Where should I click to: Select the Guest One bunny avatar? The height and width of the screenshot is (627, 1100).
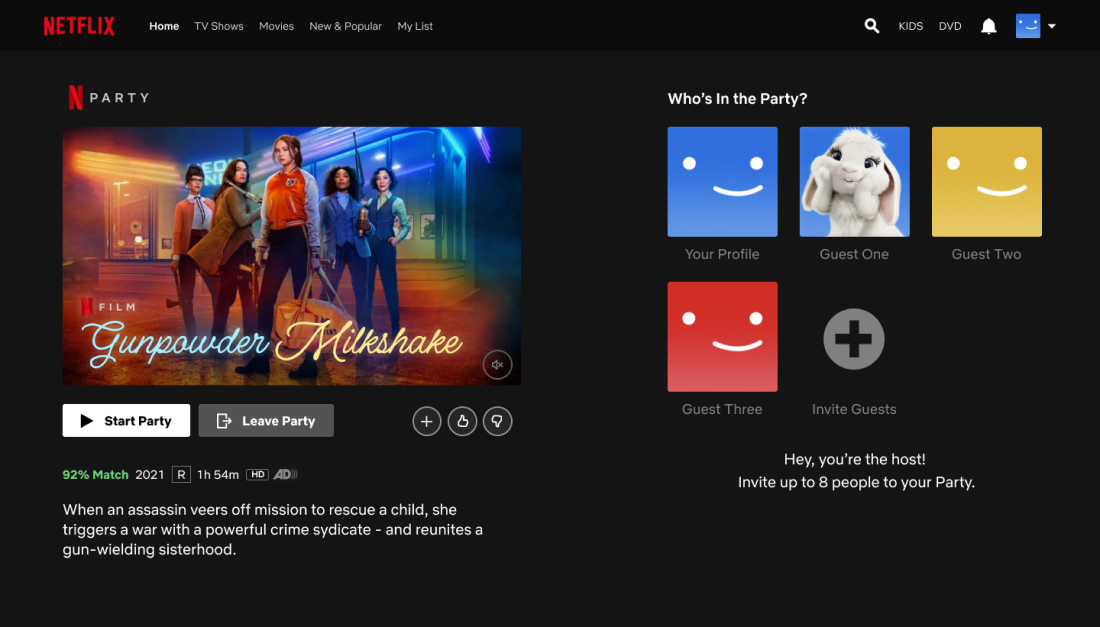click(x=854, y=182)
